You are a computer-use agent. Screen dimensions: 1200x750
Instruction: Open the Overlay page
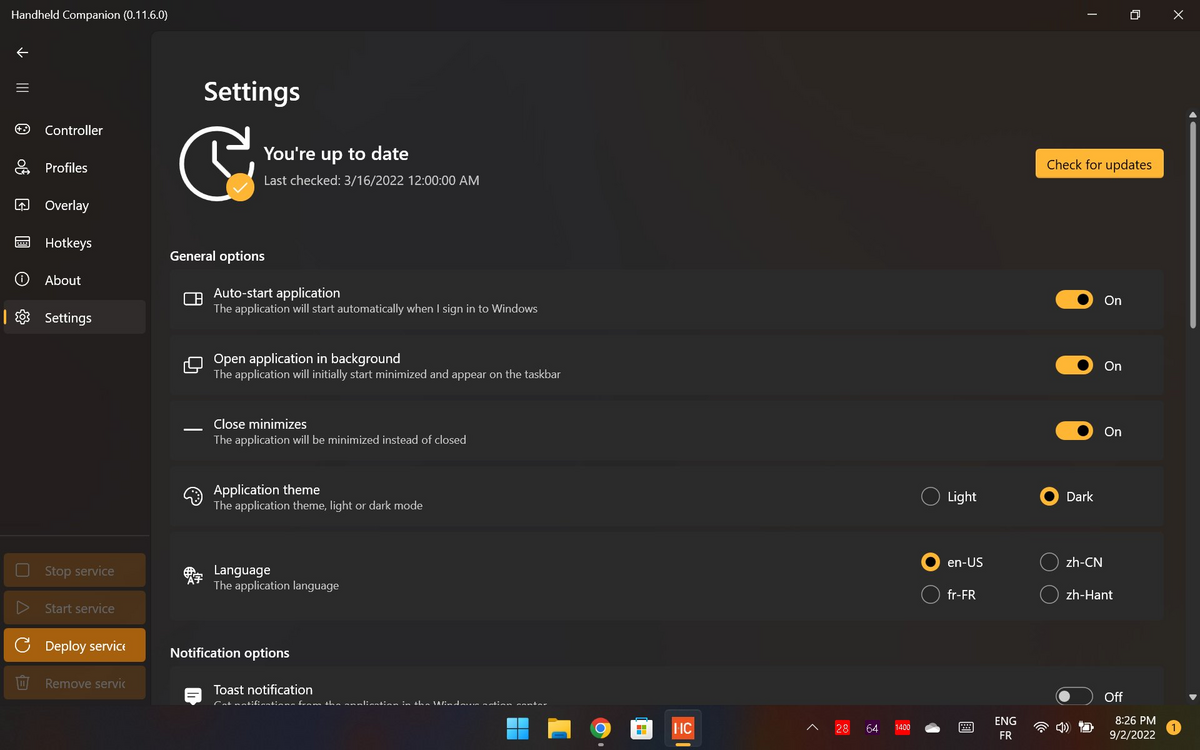tap(75, 205)
